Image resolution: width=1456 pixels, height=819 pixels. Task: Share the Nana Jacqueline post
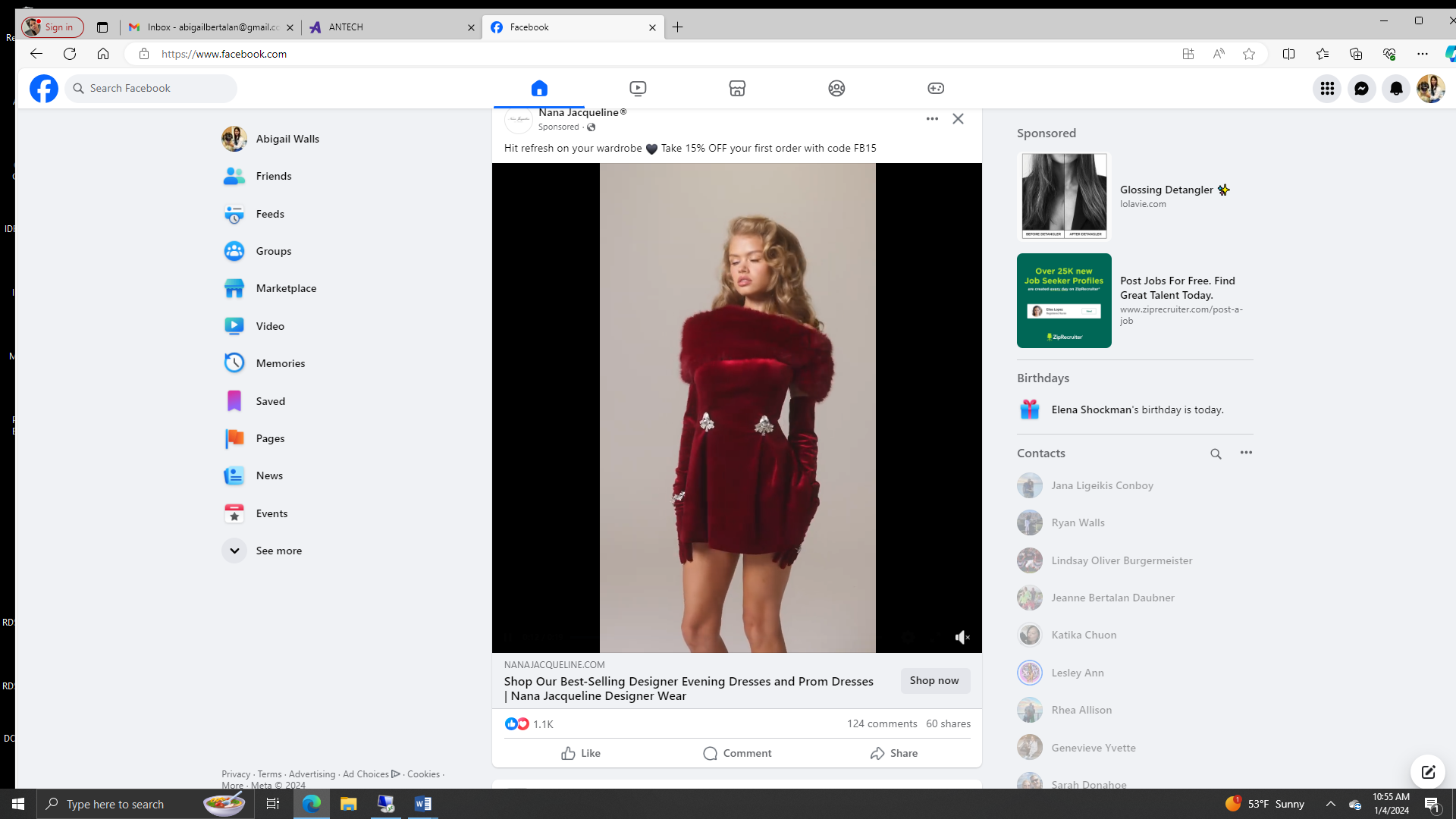point(893,753)
